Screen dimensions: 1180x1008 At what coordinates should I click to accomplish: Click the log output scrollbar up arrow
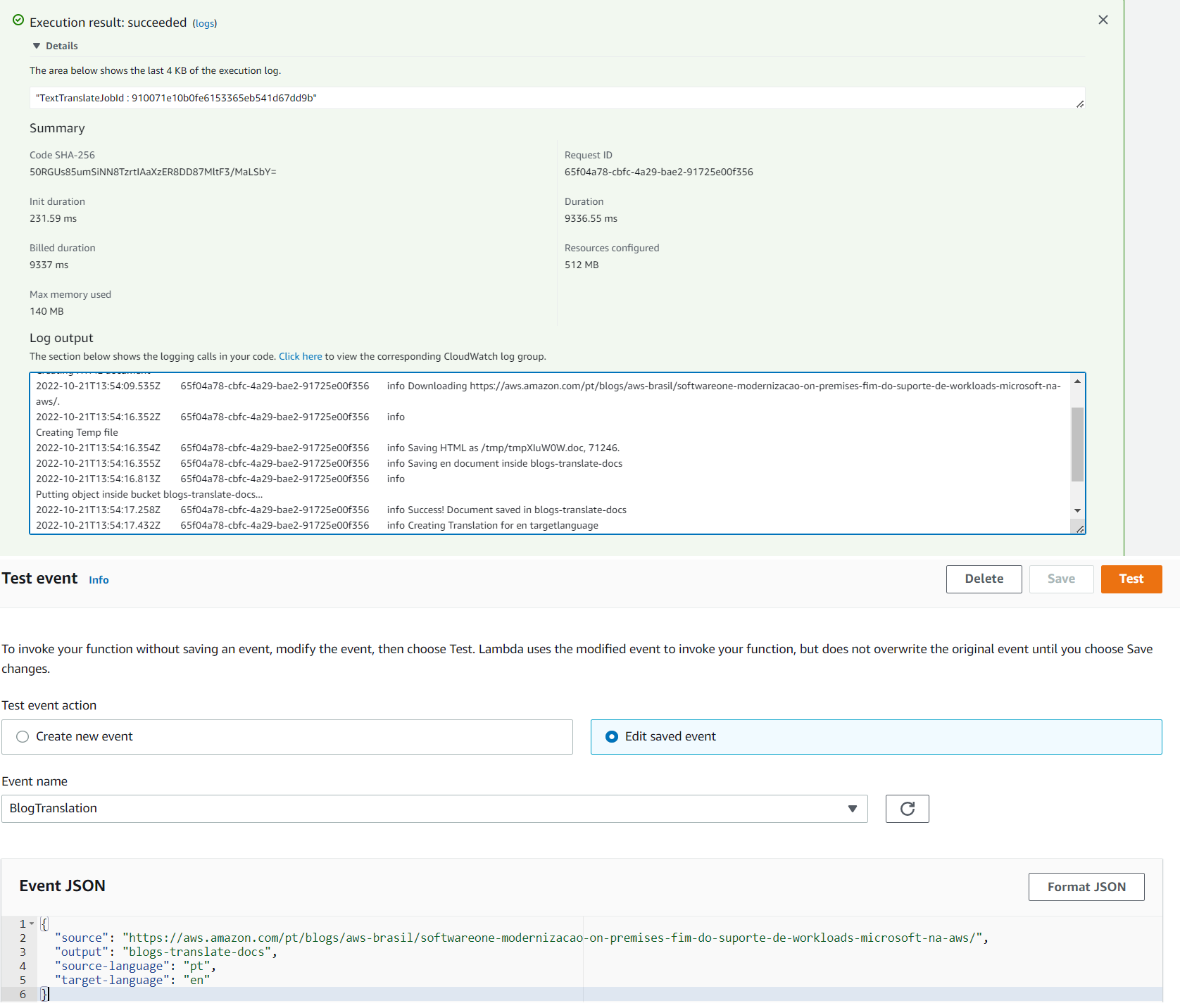[1077, 381]
